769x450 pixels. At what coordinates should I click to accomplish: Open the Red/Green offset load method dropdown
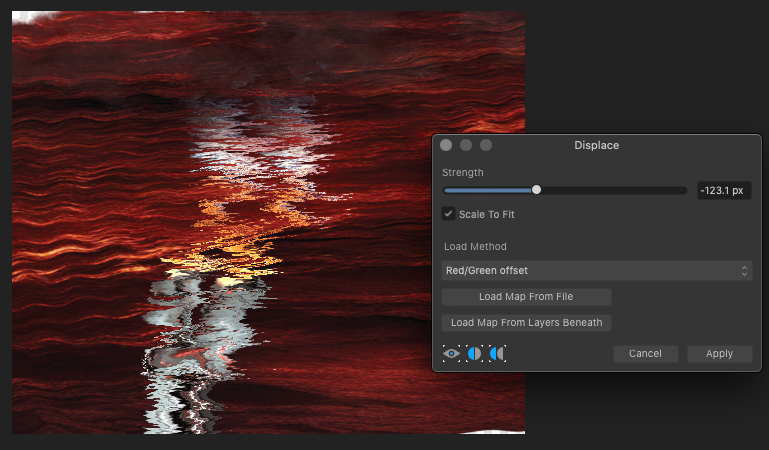[596, 271]
